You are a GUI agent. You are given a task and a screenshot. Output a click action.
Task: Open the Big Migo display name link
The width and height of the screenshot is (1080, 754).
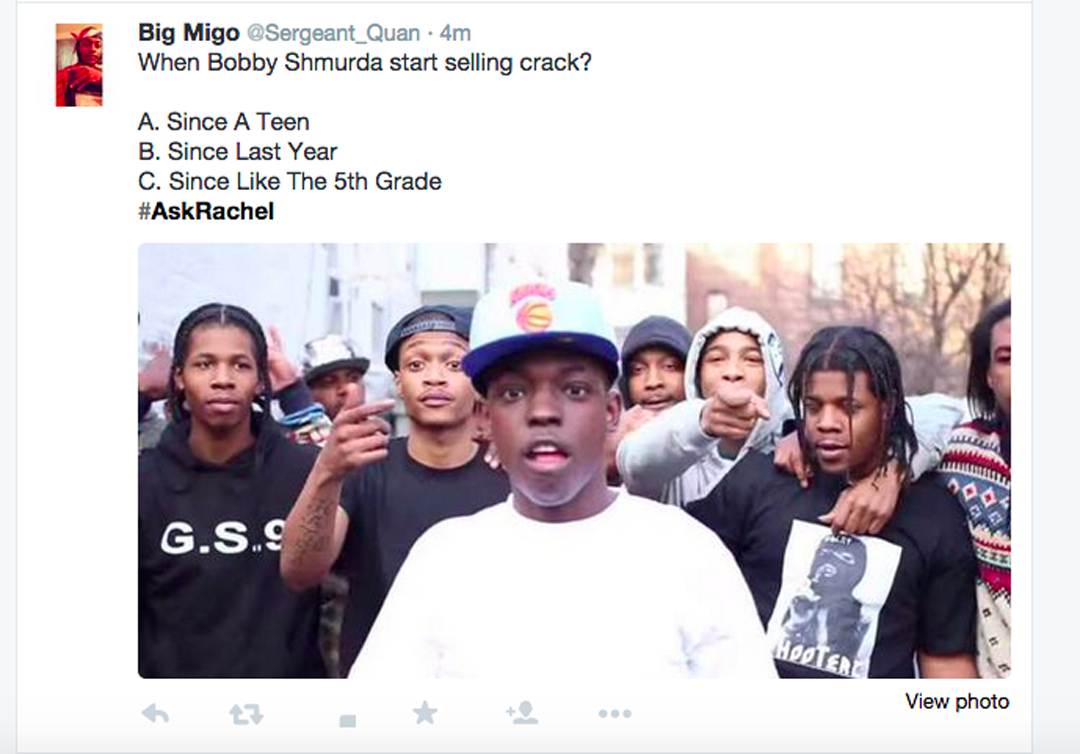(x=189, y=32)
